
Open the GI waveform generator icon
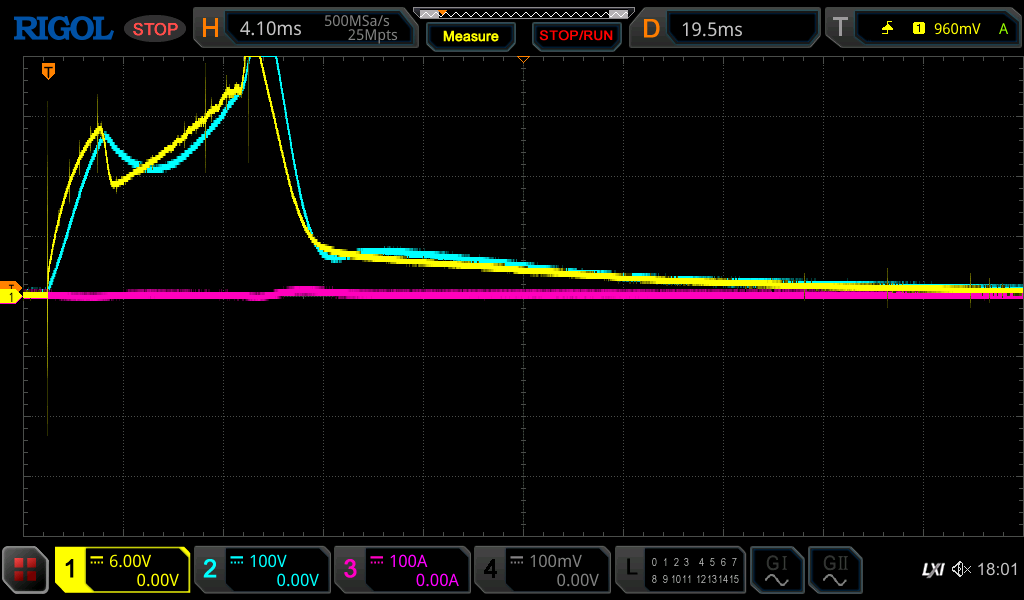tap(776, 570)
